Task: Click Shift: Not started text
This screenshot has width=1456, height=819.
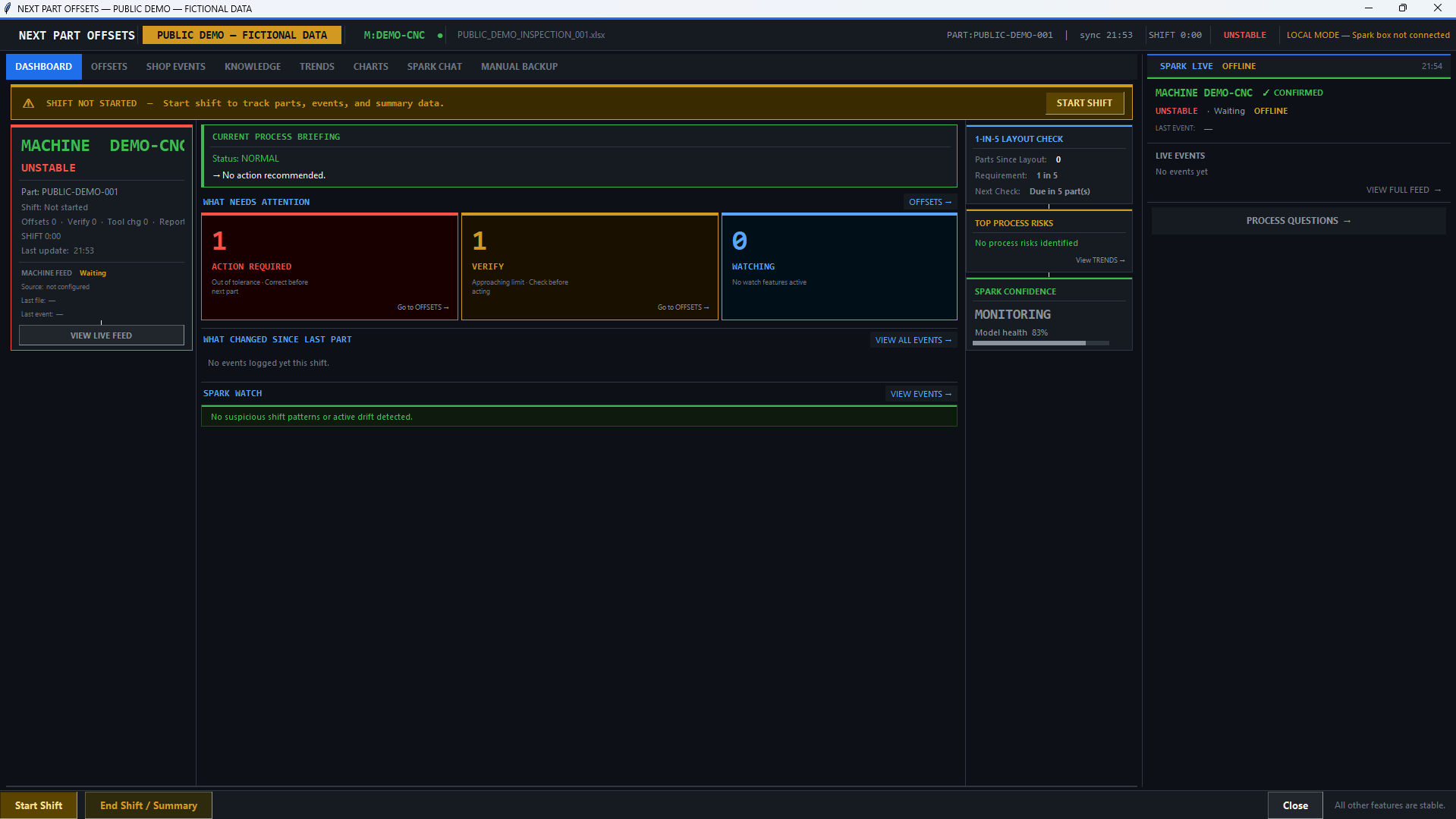Action: point(55,207)
